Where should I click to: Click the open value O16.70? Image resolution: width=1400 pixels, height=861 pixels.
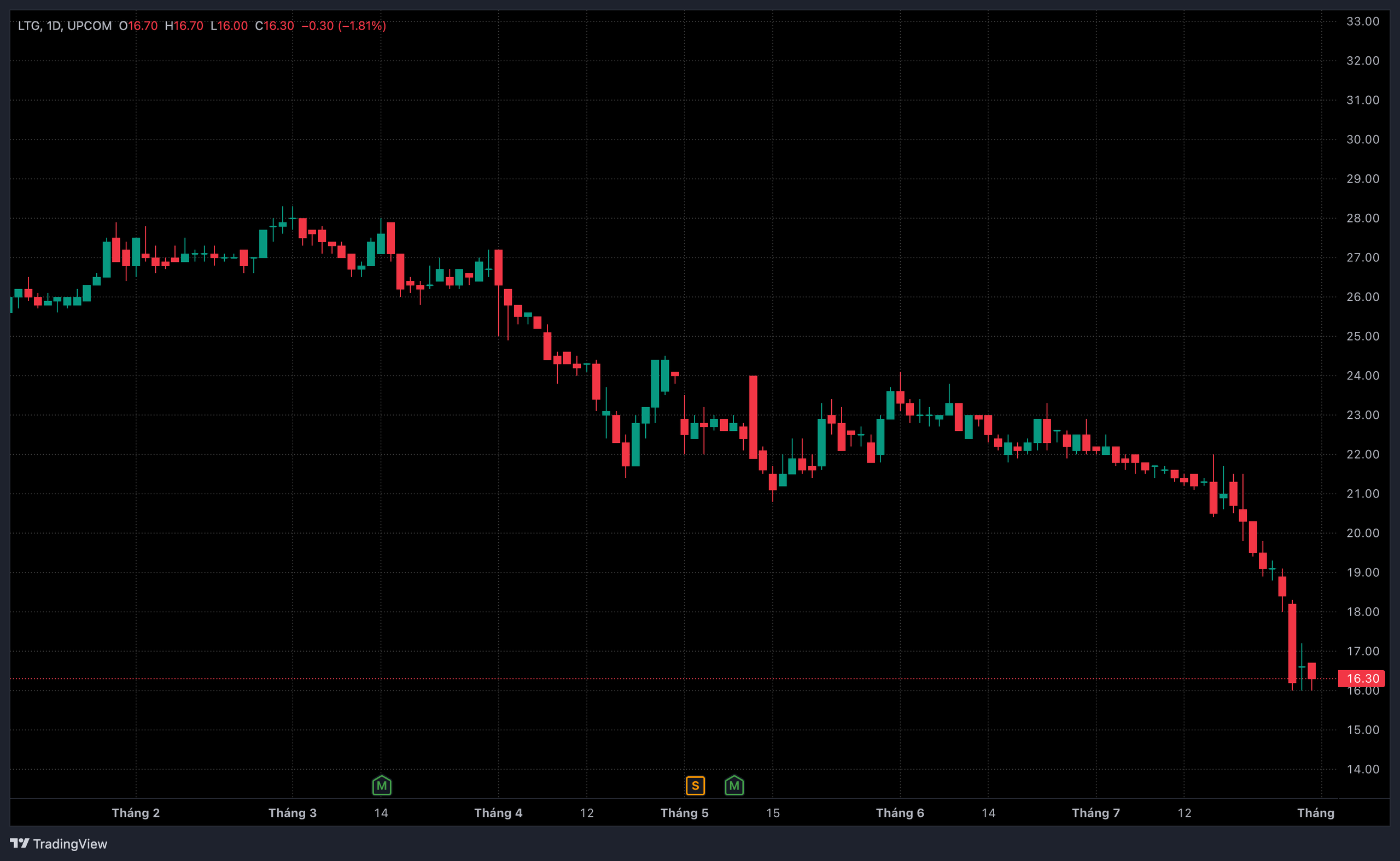coord(138,26)
